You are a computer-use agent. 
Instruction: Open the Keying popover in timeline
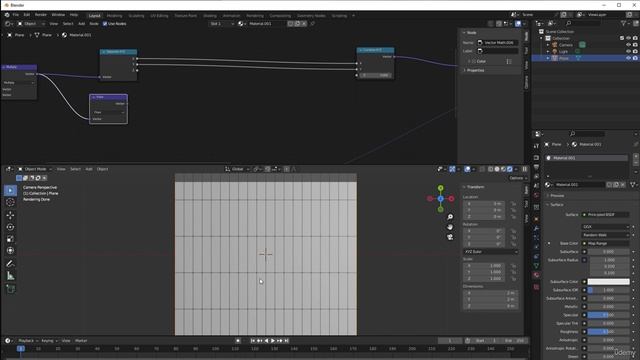(x=49, y=340)
